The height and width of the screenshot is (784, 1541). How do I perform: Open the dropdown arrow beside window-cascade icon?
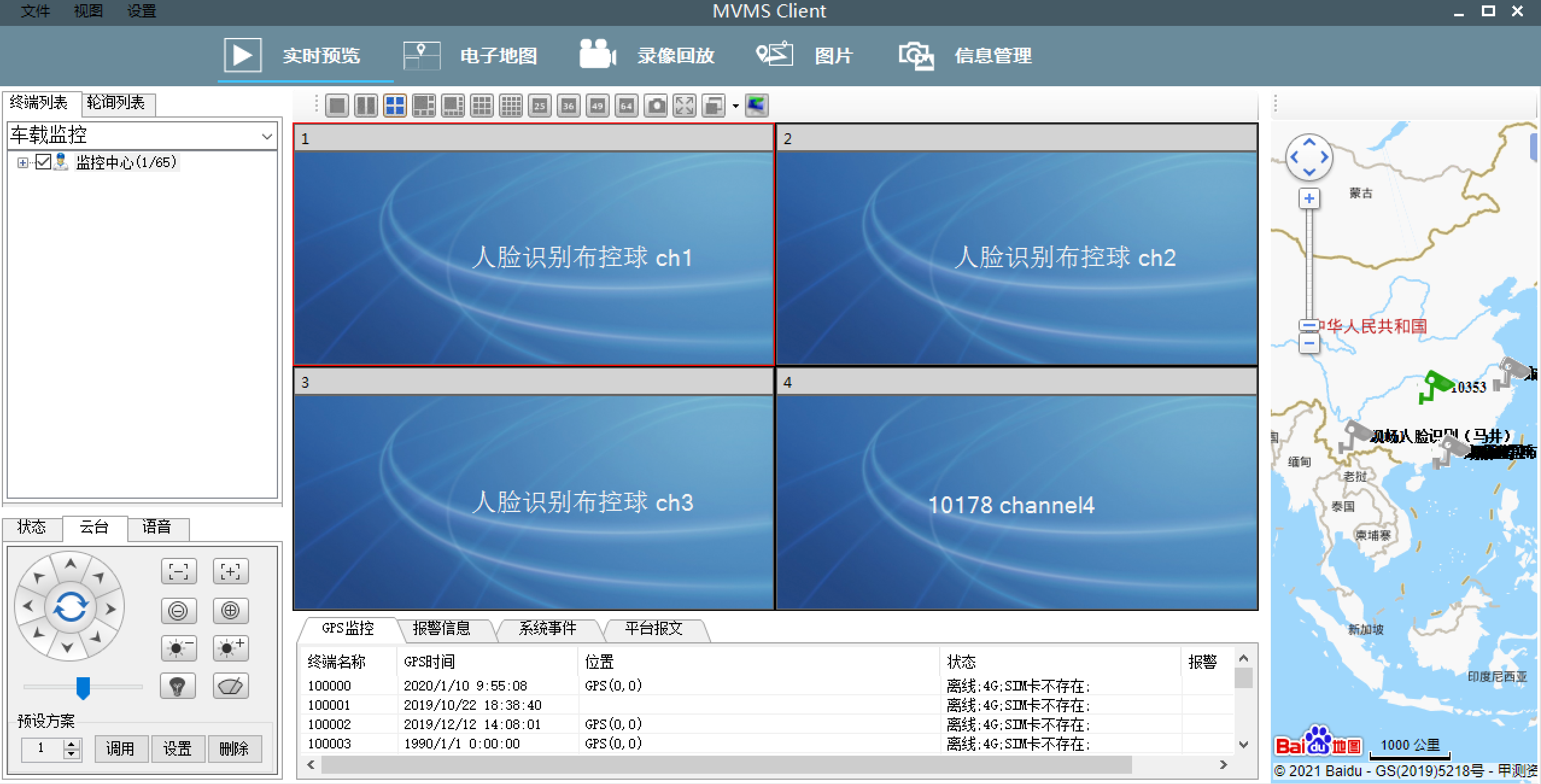coord(735,107)
